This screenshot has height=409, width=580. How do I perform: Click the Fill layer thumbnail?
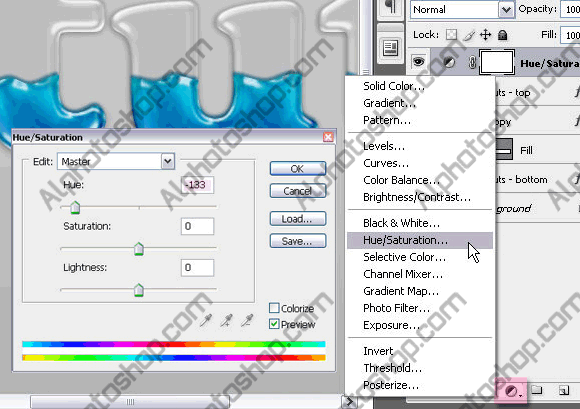[504, 149]
